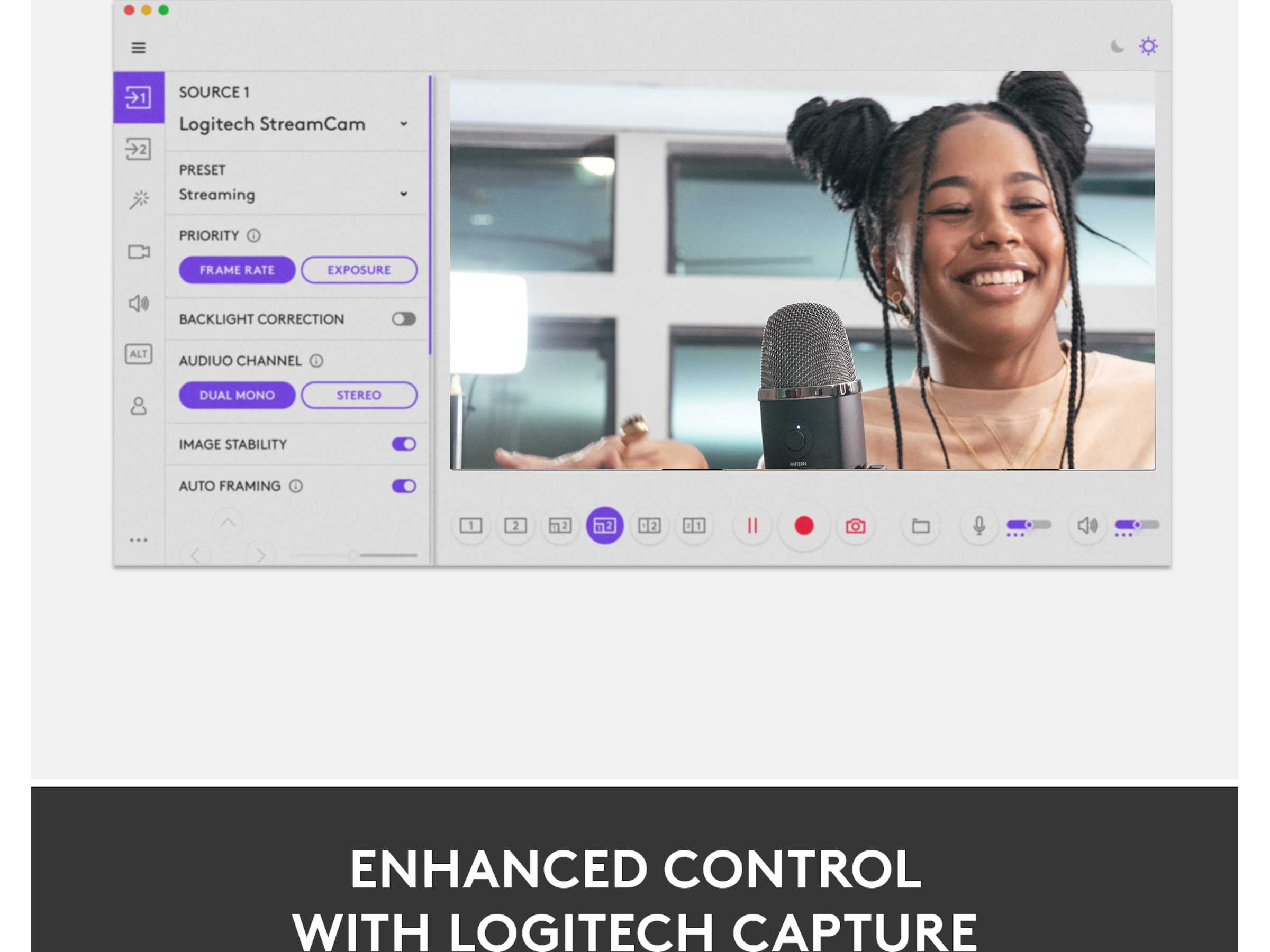Open camera settings in sidebar

pyautogui.click(x=138, y=252)
